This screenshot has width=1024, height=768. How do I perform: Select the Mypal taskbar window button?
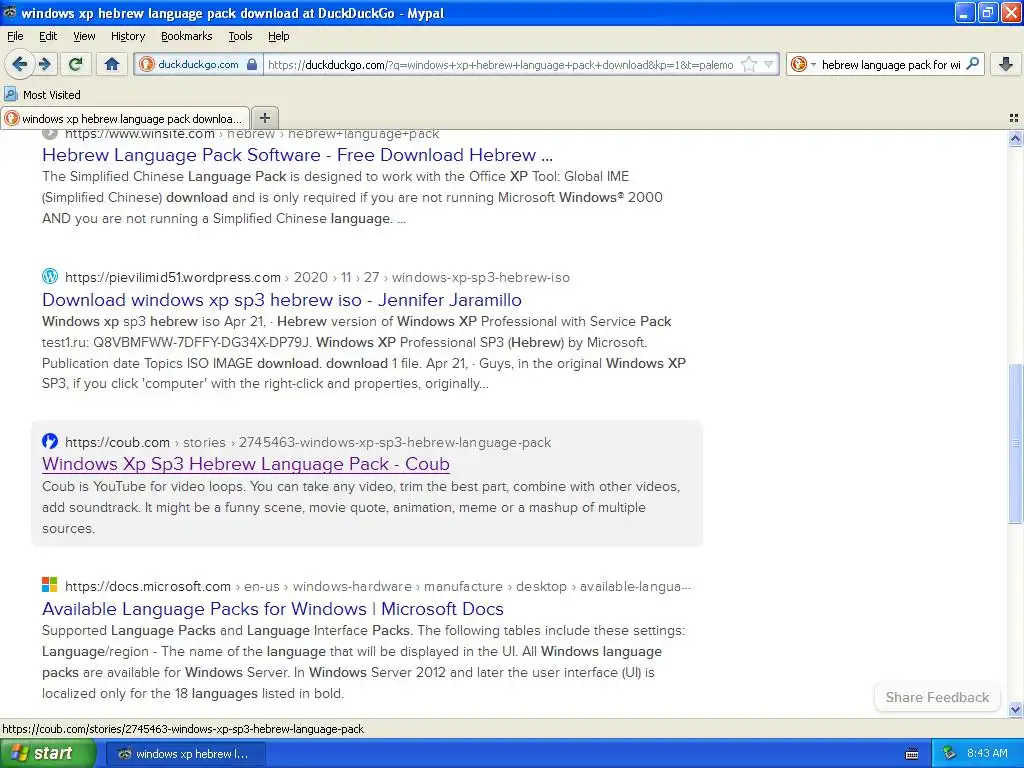[x=185, y=754]
